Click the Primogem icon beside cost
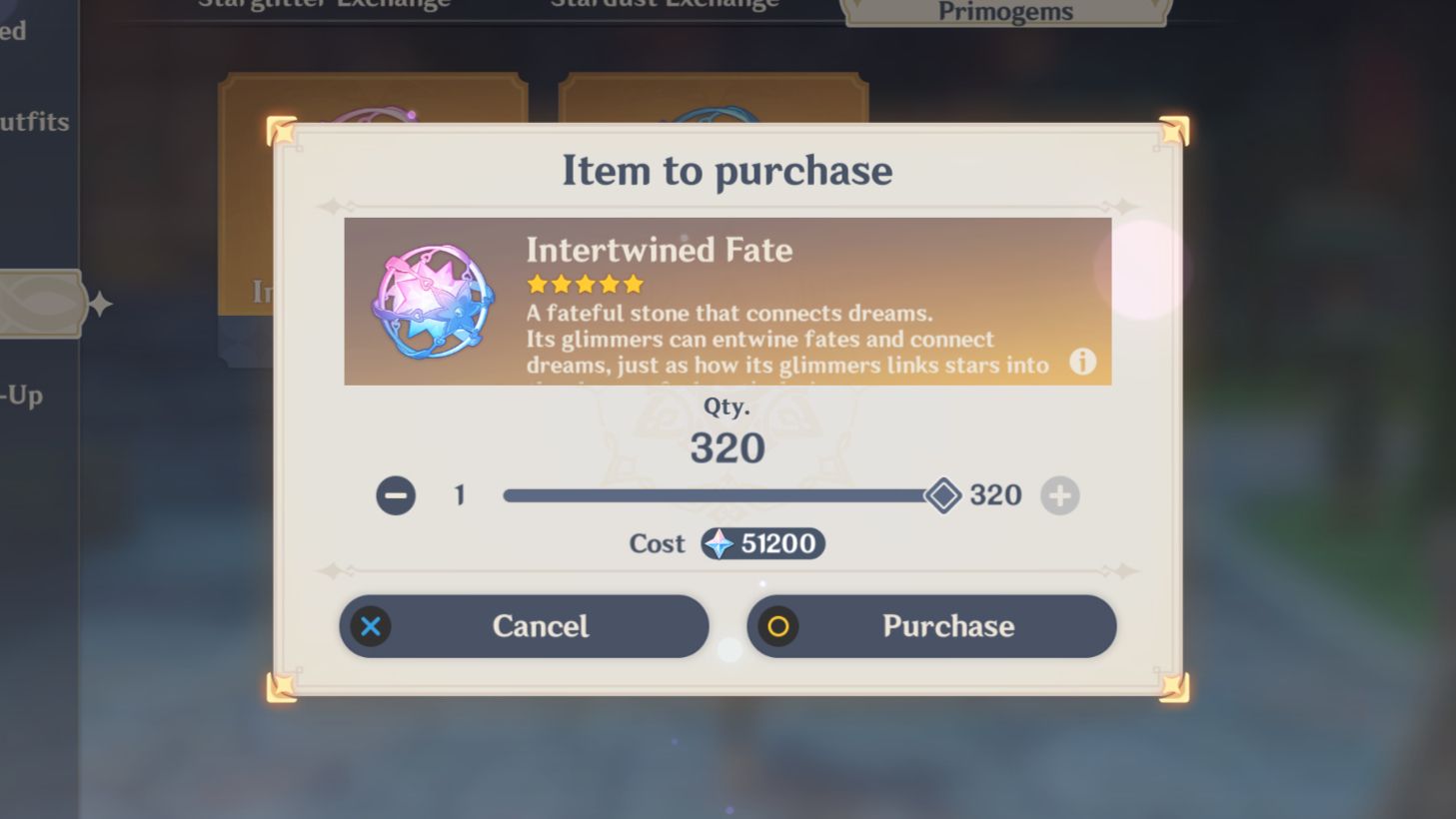 pyautogui.click(x=719, y=543)
